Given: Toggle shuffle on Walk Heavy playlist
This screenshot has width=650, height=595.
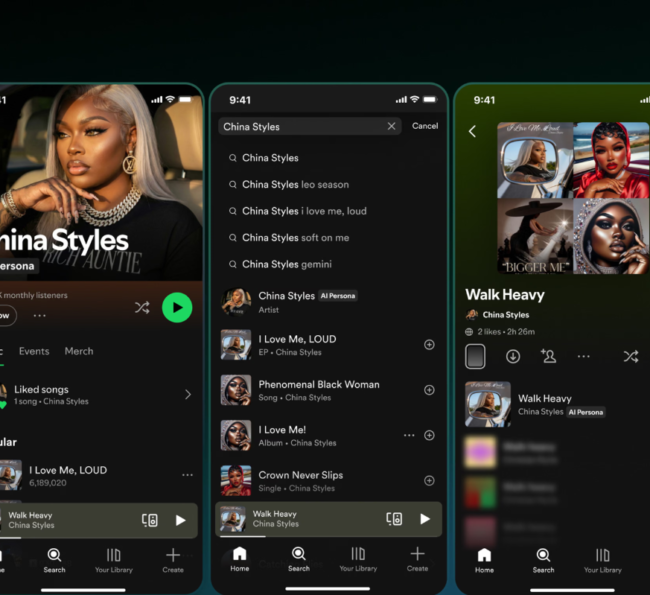Looking at the screenshot, I should point(631,356).
